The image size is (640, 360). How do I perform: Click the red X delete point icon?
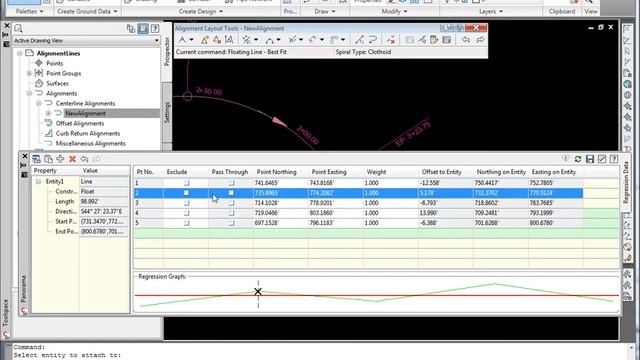click(x=72, y=159)
